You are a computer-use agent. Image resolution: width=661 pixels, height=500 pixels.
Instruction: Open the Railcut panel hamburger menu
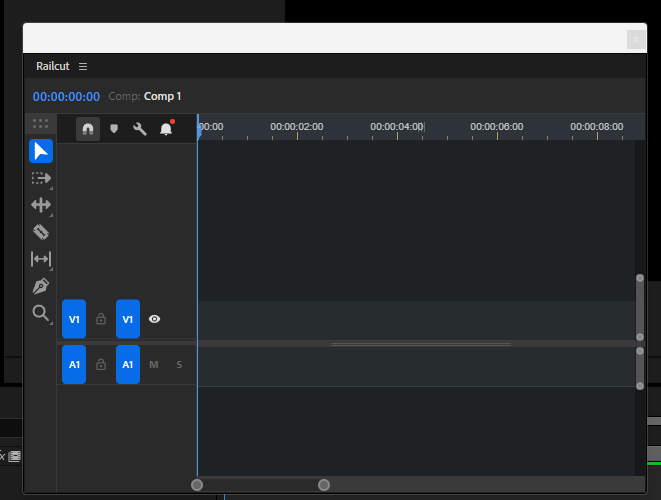tap(83, 67)
